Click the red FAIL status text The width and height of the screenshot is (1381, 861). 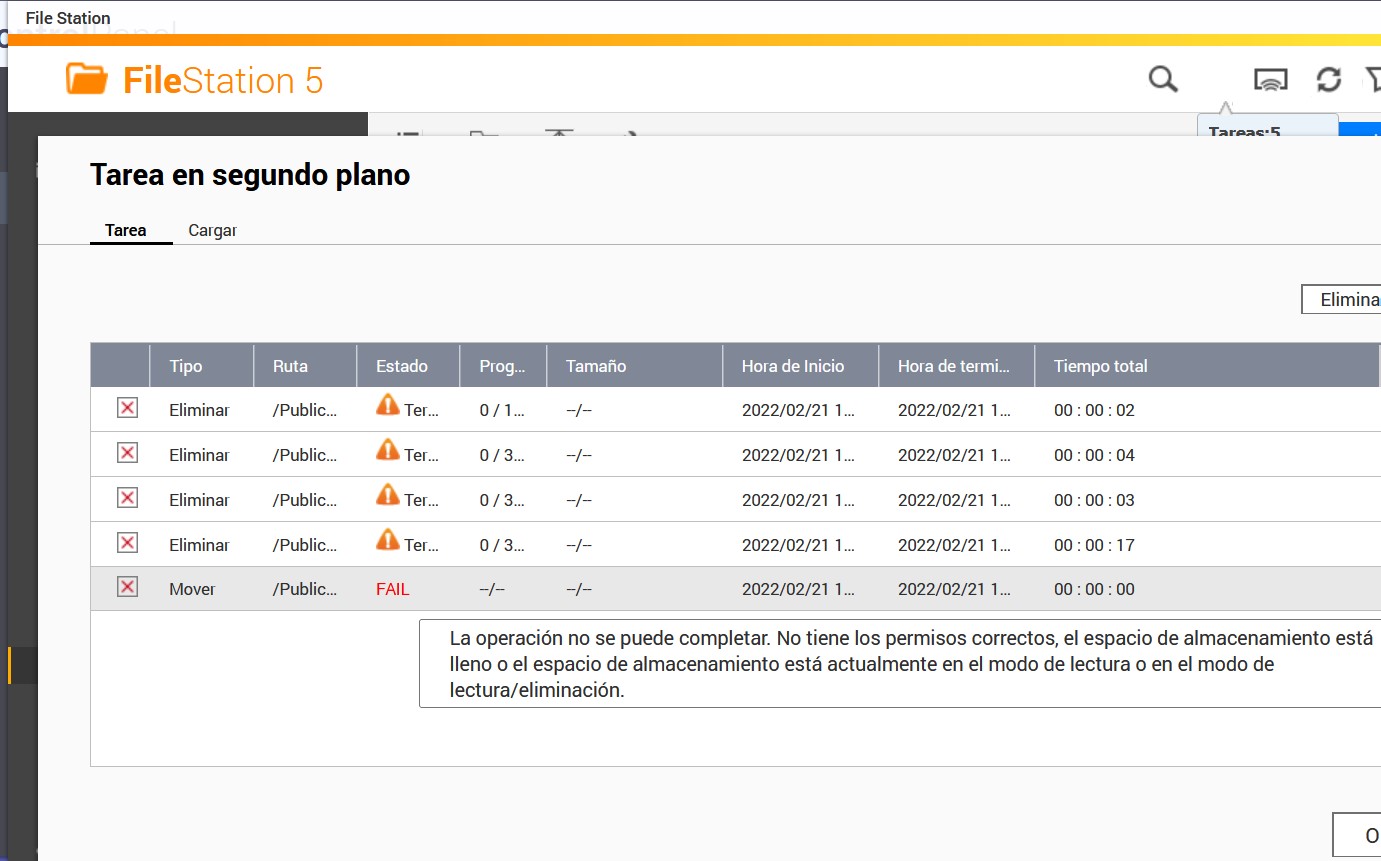tap(393, 589)
